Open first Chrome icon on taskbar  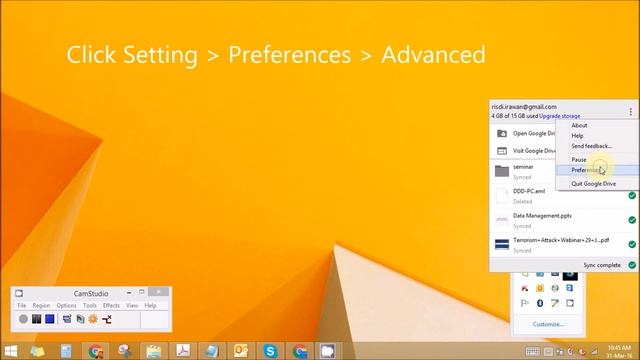click(x=96, y=351)
